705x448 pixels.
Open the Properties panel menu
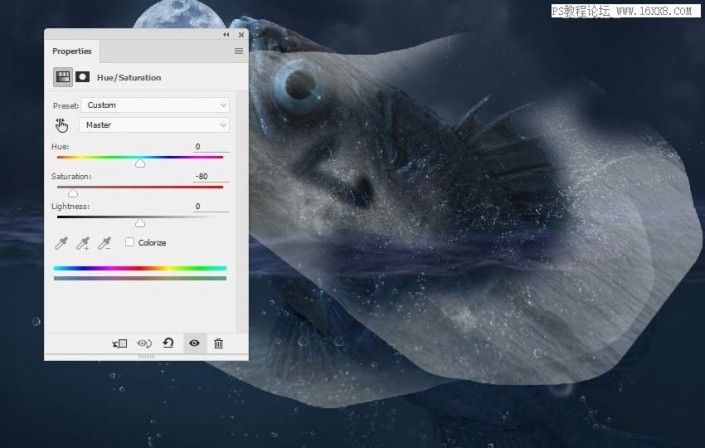pyautogui.click(x=239, y=51)
